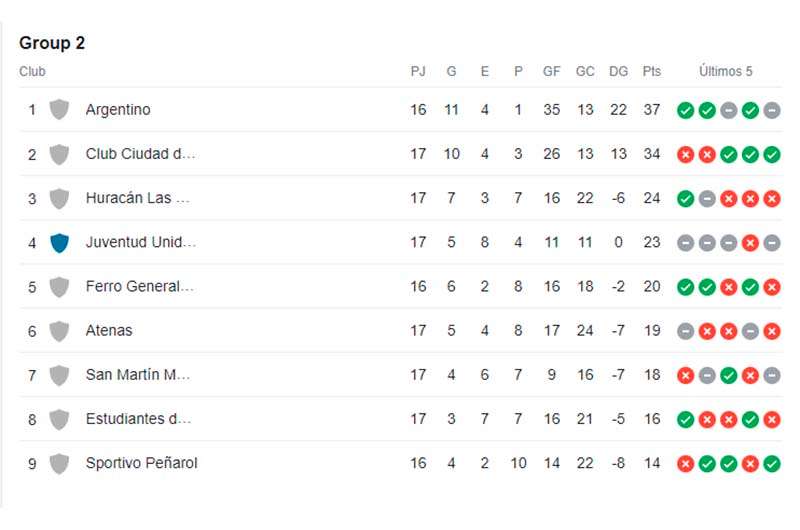The image size is (800, 530).
Task: Click Club Ciudad's first red loss icon
Action: pos(685,154)
